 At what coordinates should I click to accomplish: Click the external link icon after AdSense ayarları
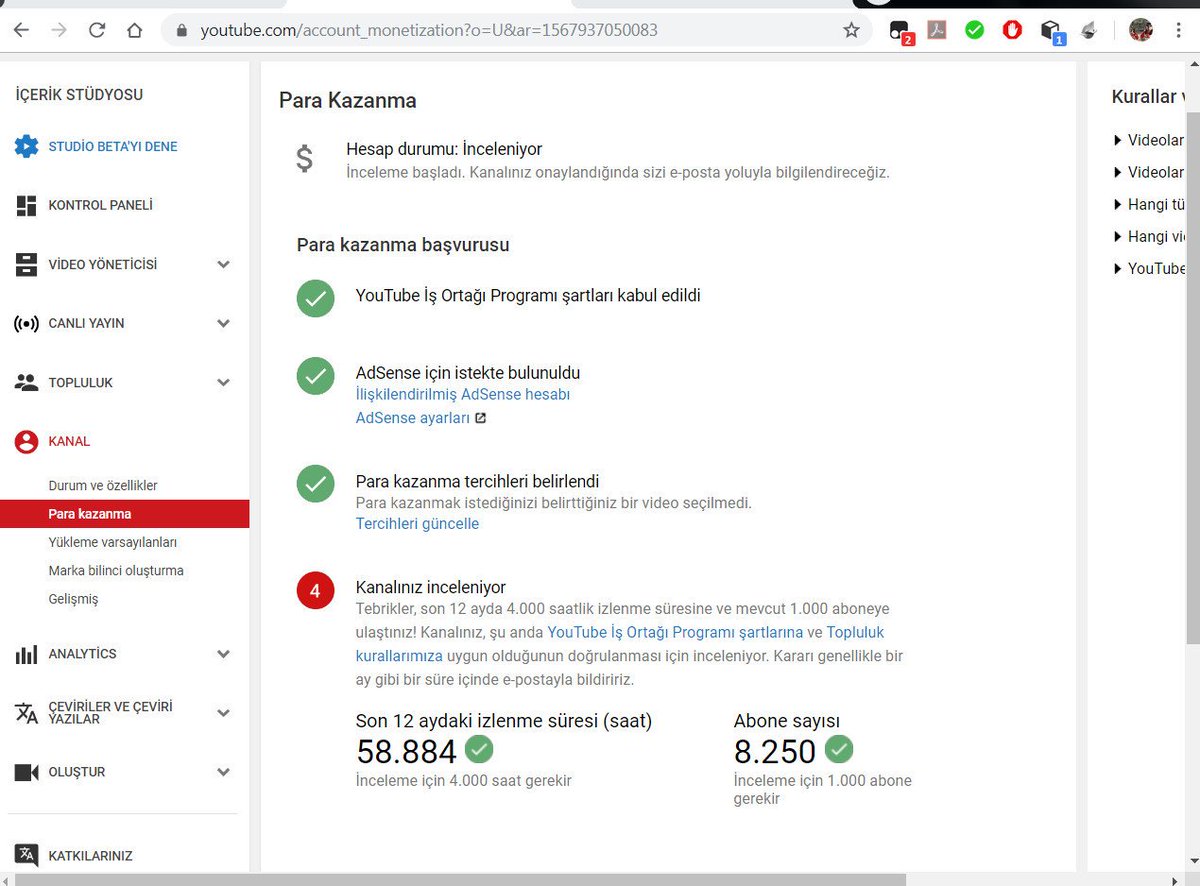click(x=480, y=418)
